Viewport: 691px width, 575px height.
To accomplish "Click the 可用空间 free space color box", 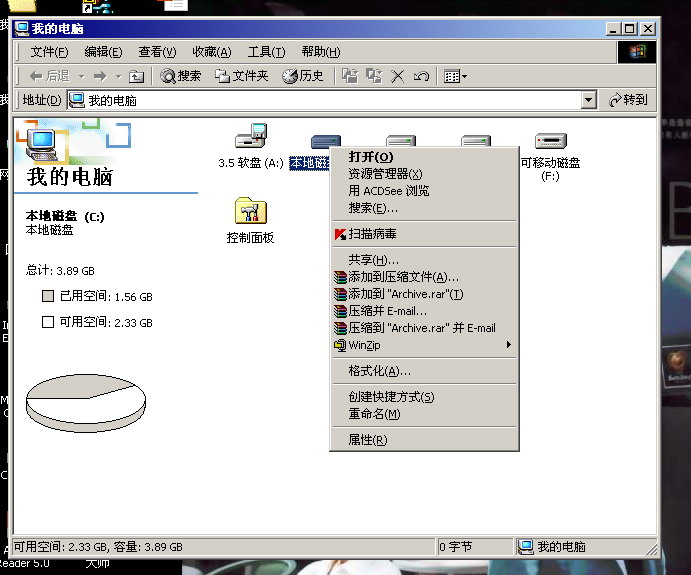I will [x=48, y=322].
